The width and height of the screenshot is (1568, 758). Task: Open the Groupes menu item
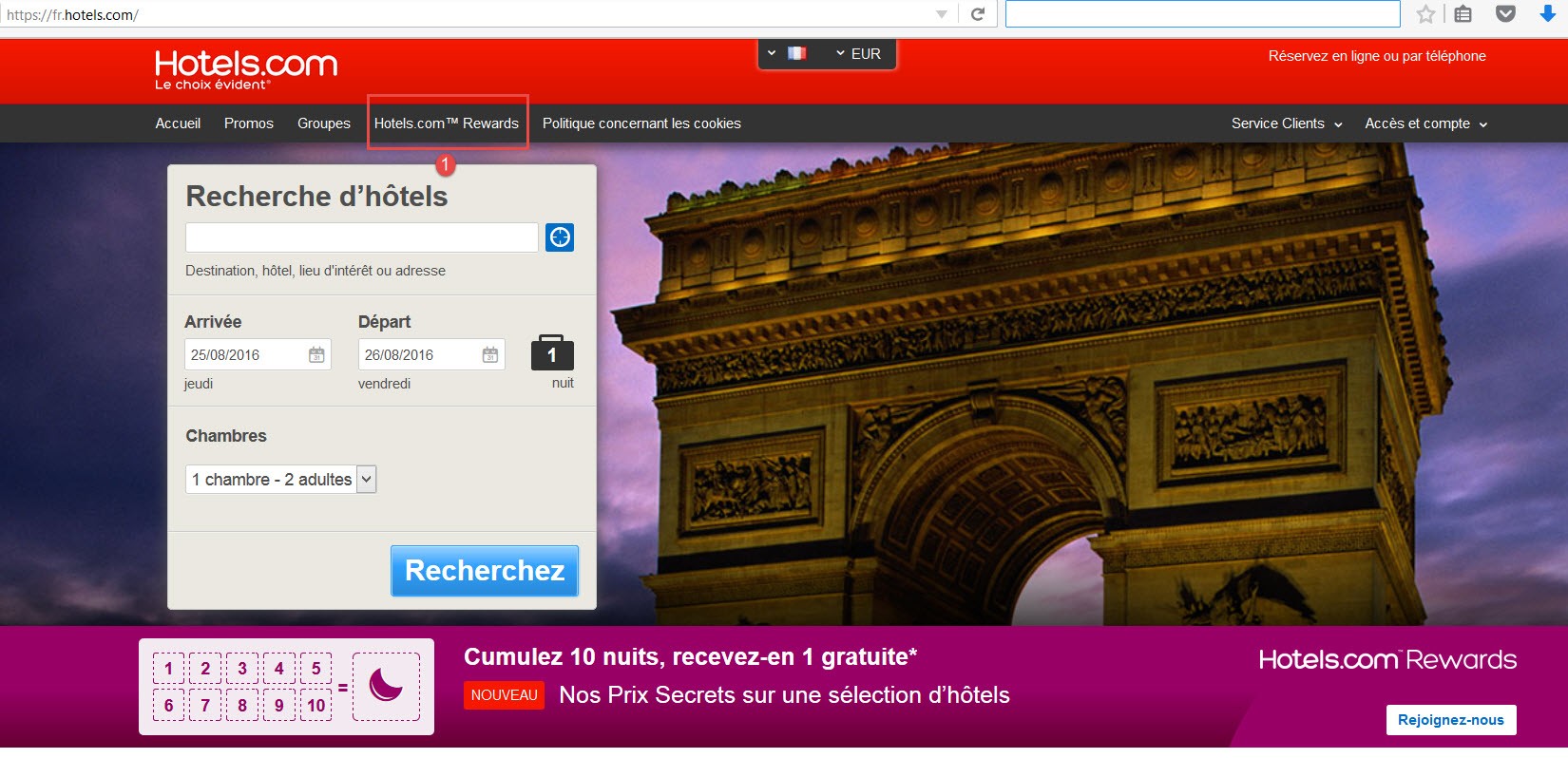click(324, 123)
